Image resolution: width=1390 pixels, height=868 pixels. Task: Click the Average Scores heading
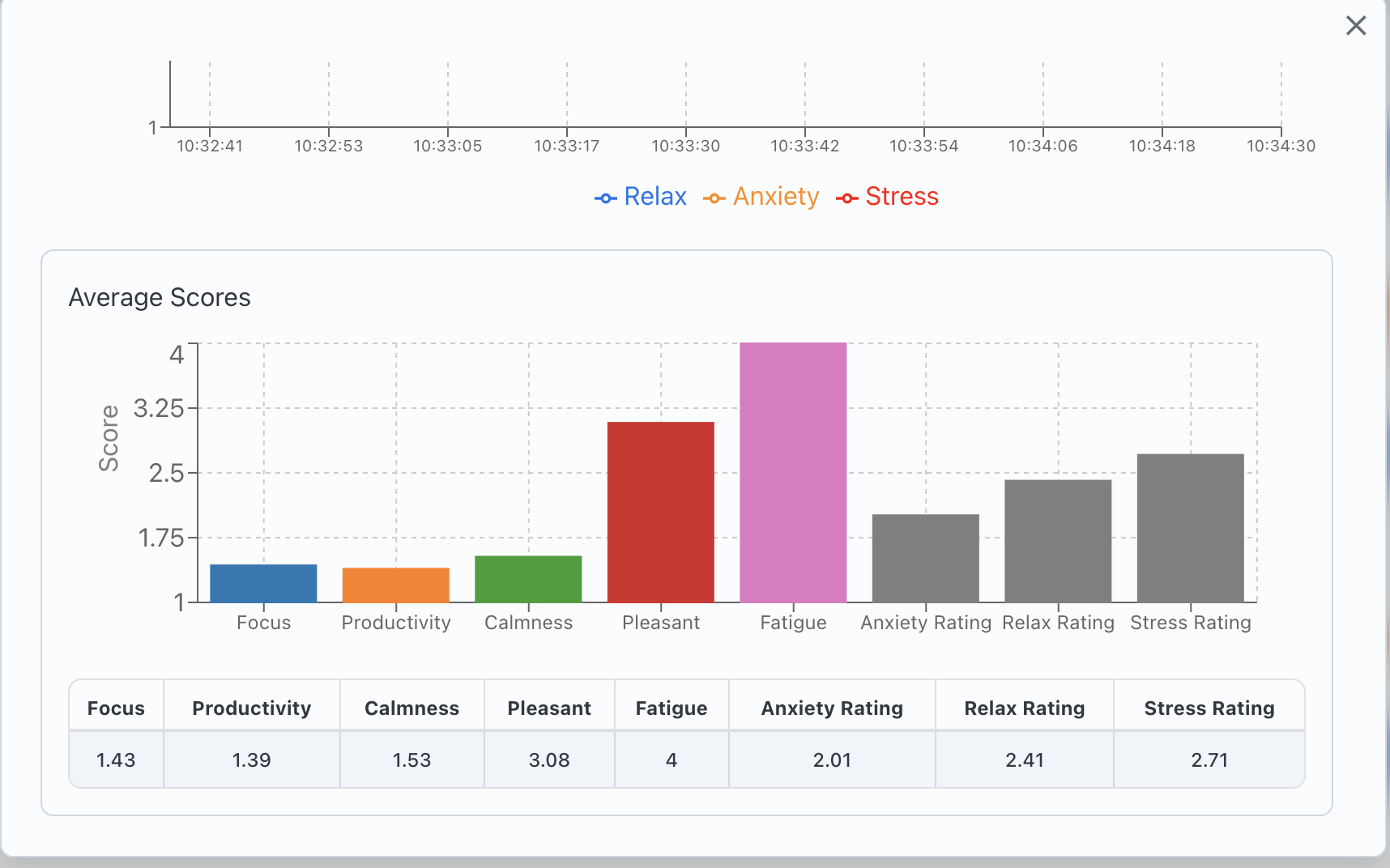[160, 297]
